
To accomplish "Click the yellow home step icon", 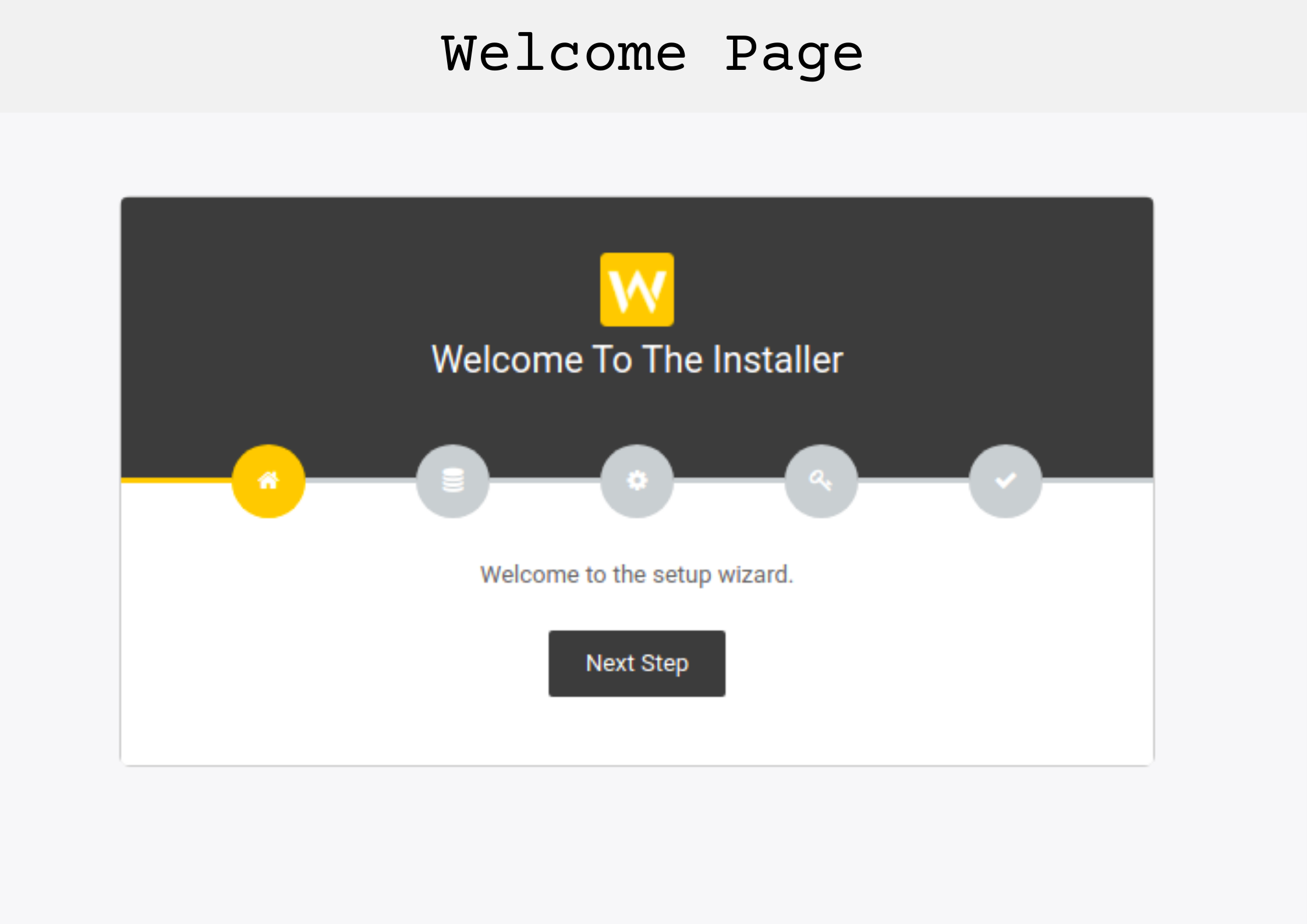I will (x=268, y=481).
